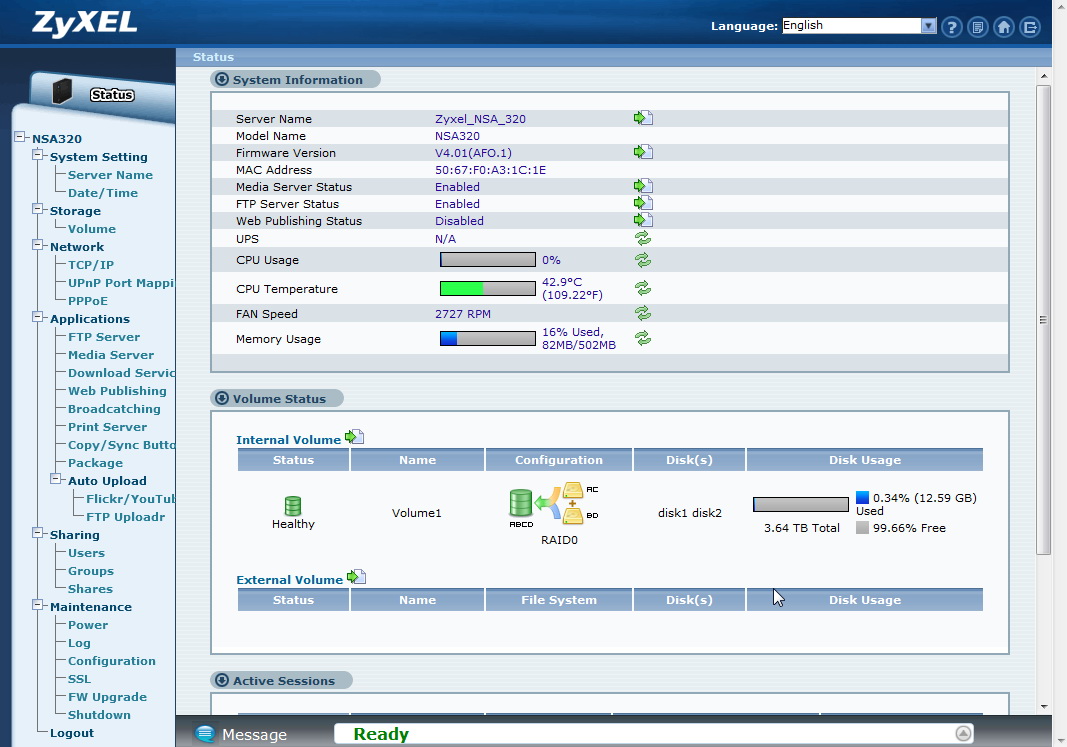Expand message bar with up-arrow icon
Screen dimensions: 1067x747
point(963,733)
